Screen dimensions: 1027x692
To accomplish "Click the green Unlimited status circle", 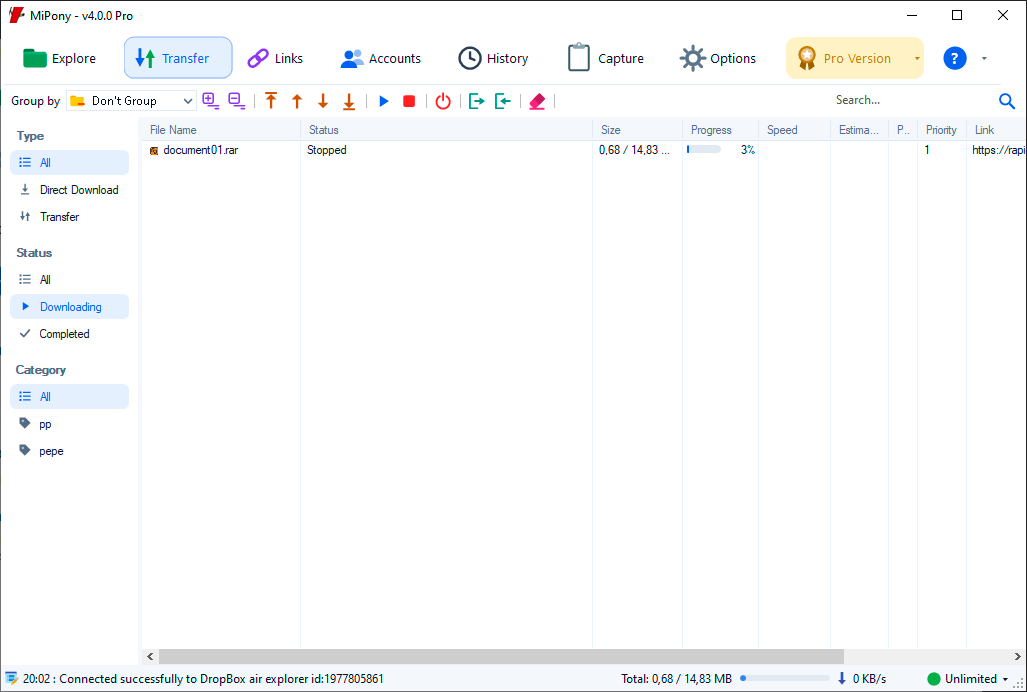I will pyautogui.click(x=933, y=679).
